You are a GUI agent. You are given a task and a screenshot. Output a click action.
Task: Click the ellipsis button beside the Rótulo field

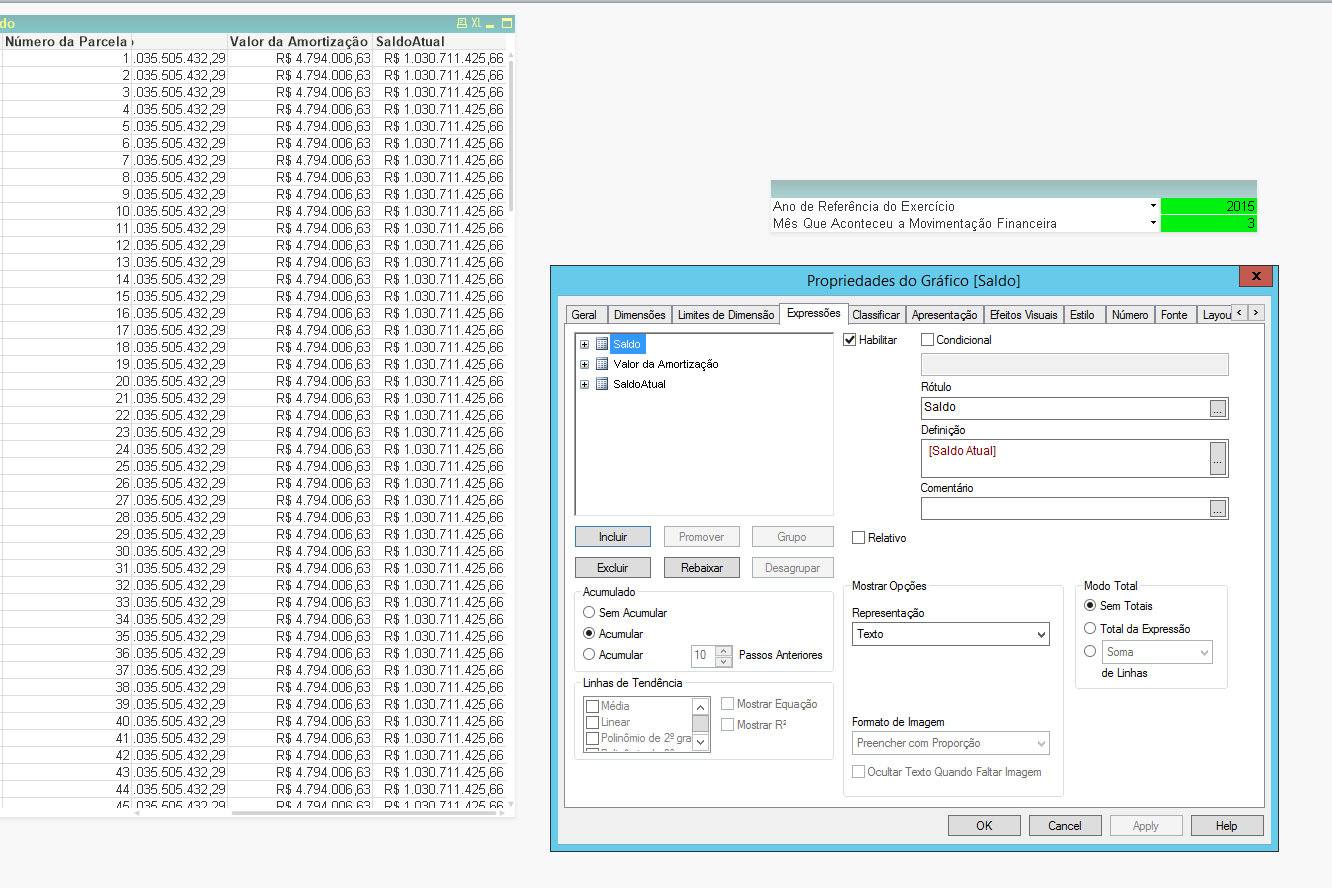(x=1217, y=408)
